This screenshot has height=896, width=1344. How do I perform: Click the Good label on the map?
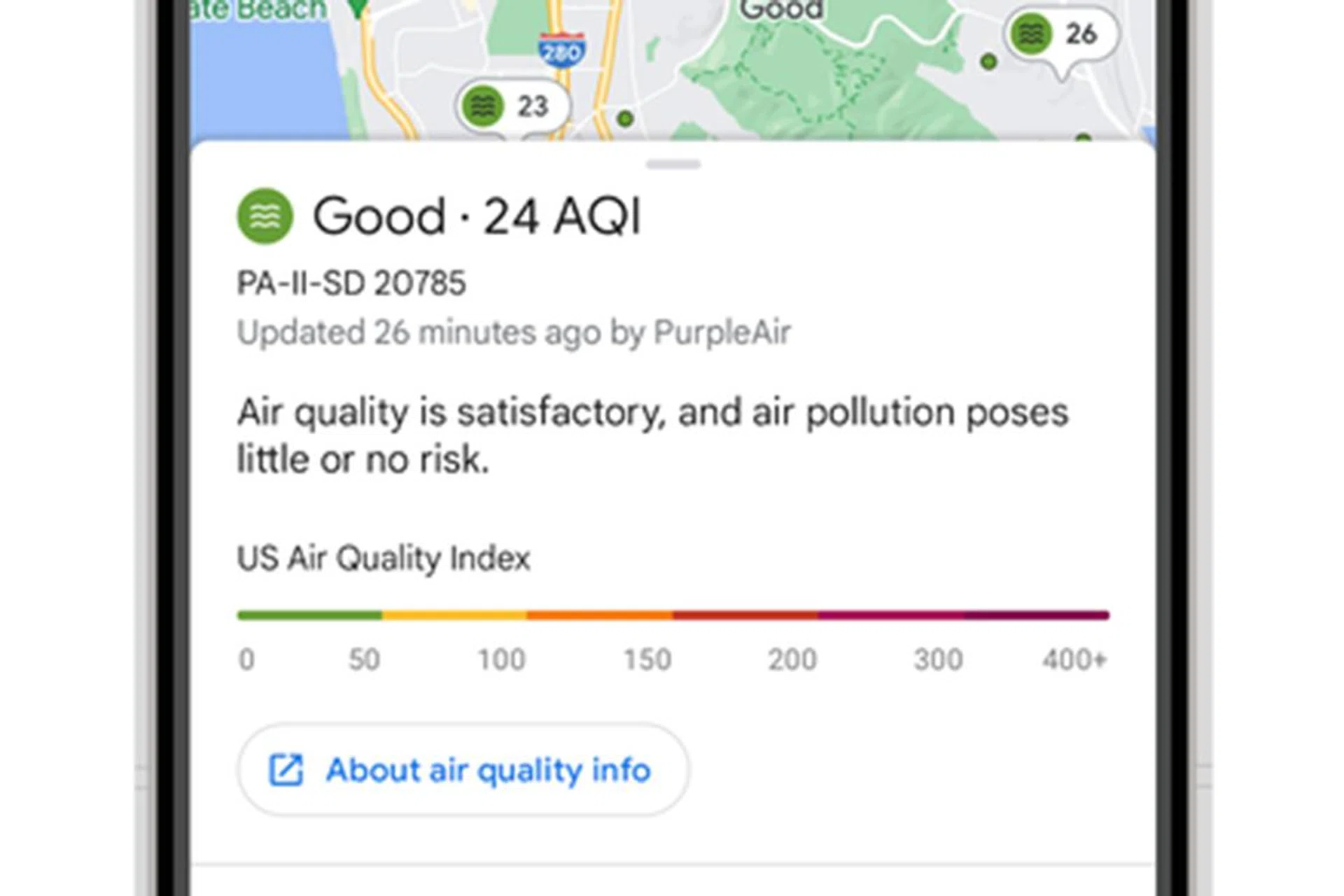click(781, 10)
